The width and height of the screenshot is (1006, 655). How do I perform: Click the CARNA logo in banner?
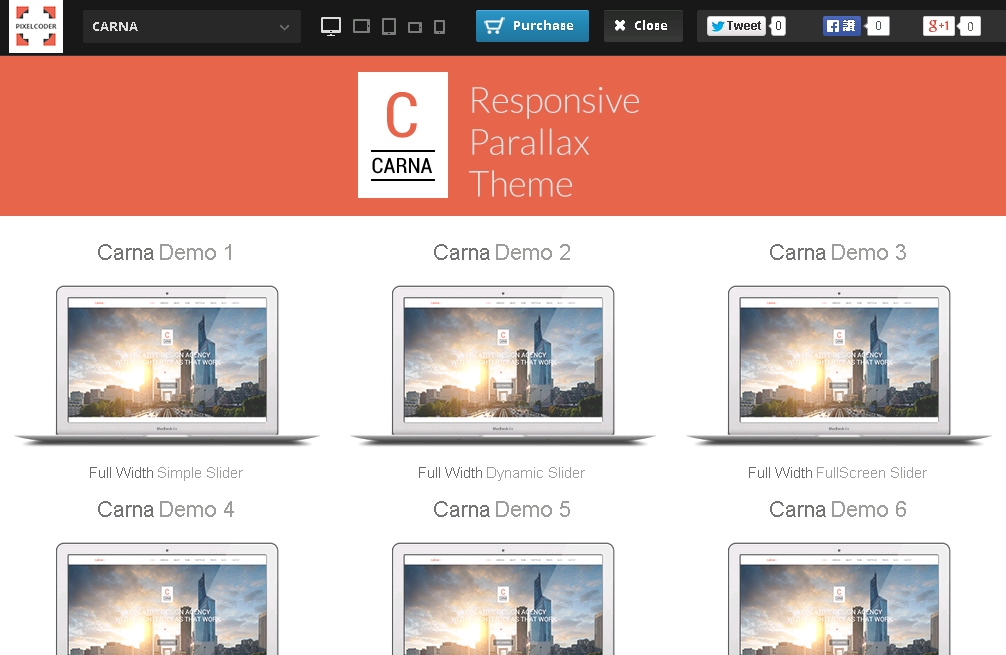click(x=402, y=135)
